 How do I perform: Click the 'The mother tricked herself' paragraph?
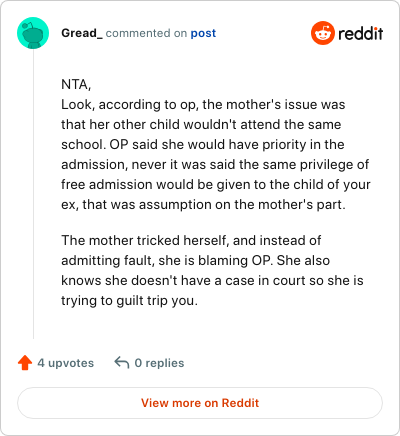coord(212,270)
